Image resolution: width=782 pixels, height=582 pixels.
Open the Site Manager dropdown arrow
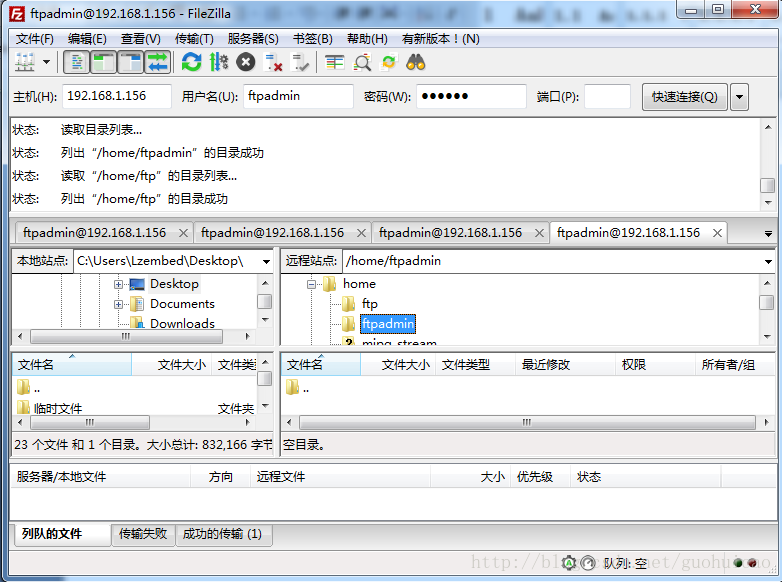tap(46, 62)
